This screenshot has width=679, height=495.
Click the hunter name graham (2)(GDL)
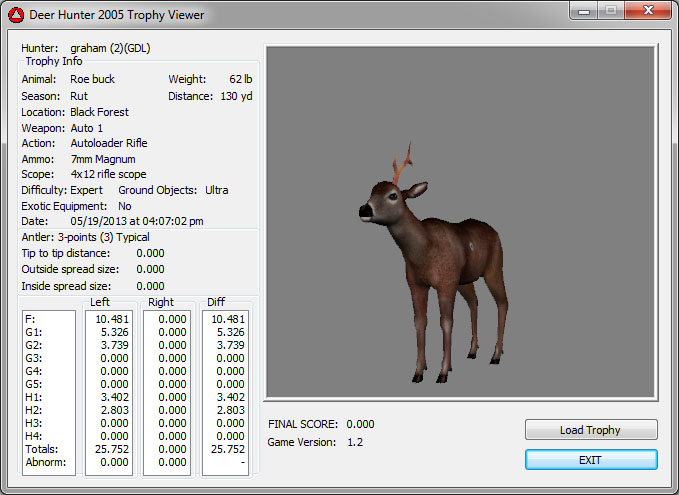110,48
